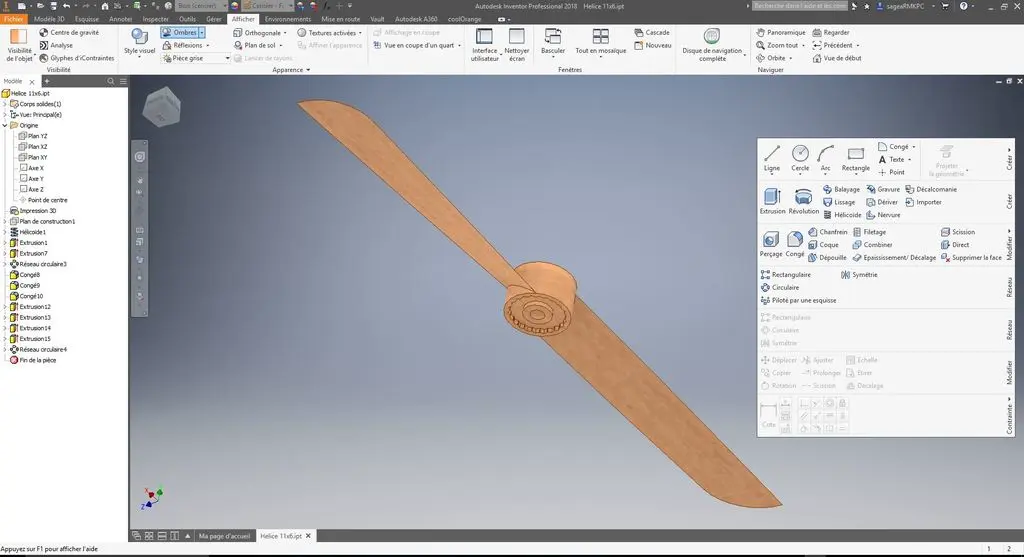The height and width of the screenshot is (557, 1024).
Task: Select the Ligne sketch tool
Action: point(772,158)
